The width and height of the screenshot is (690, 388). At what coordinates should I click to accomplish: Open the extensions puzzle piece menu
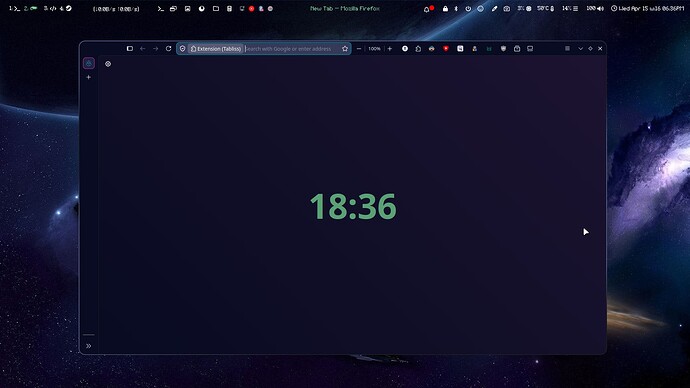click(x=418, y=48)
